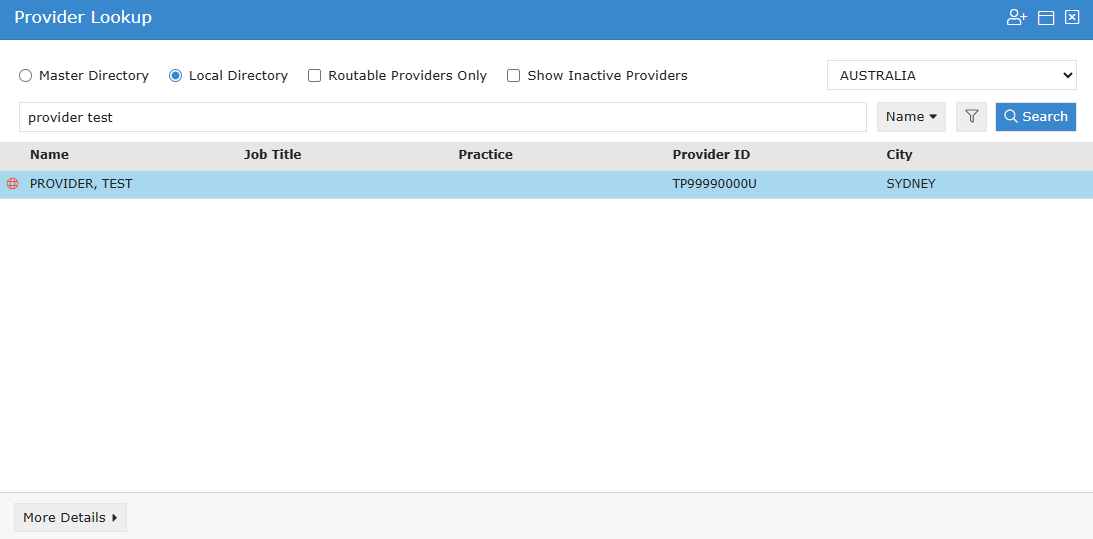Open the filter funnel options
This screenshot has height=539, width=1093.
[x=971, y=117]
